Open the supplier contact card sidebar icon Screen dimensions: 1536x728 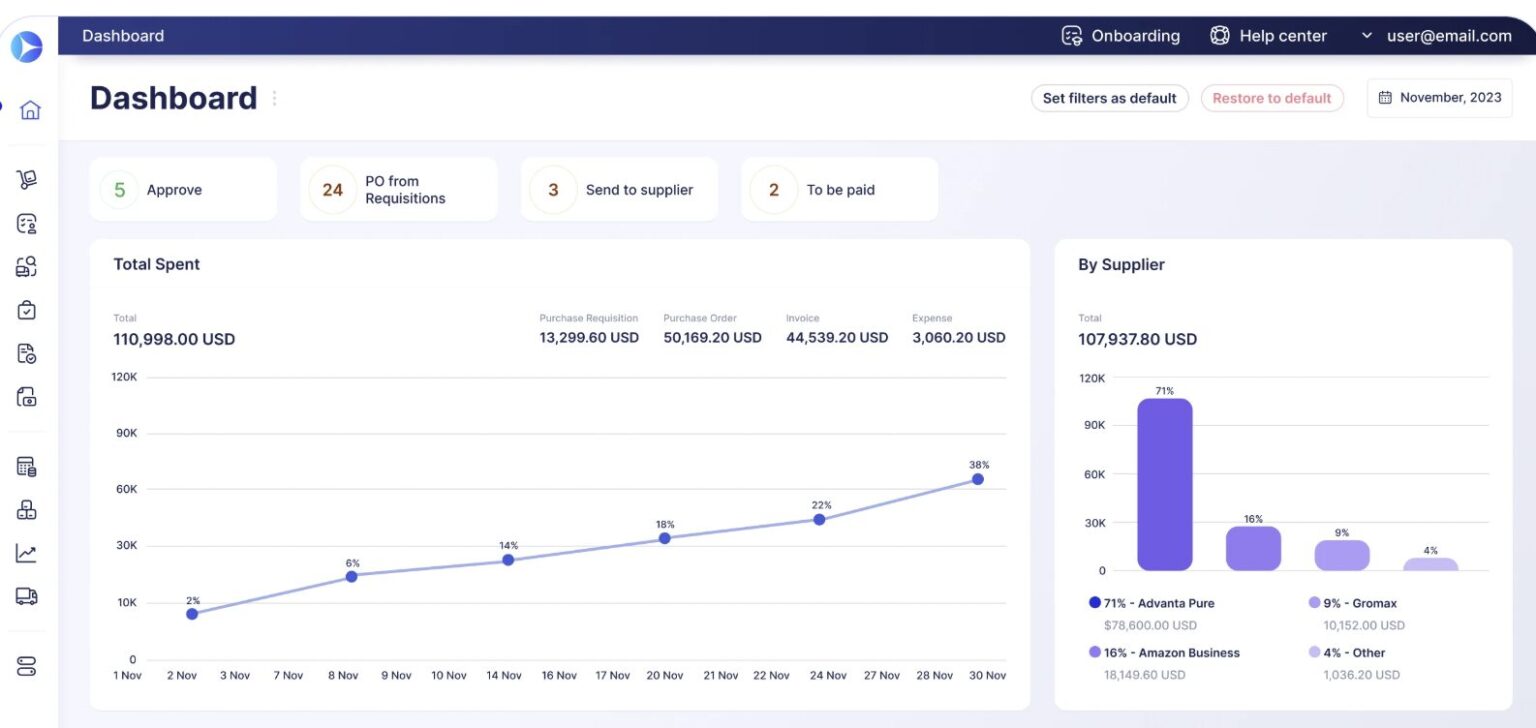tap(28, 223)
